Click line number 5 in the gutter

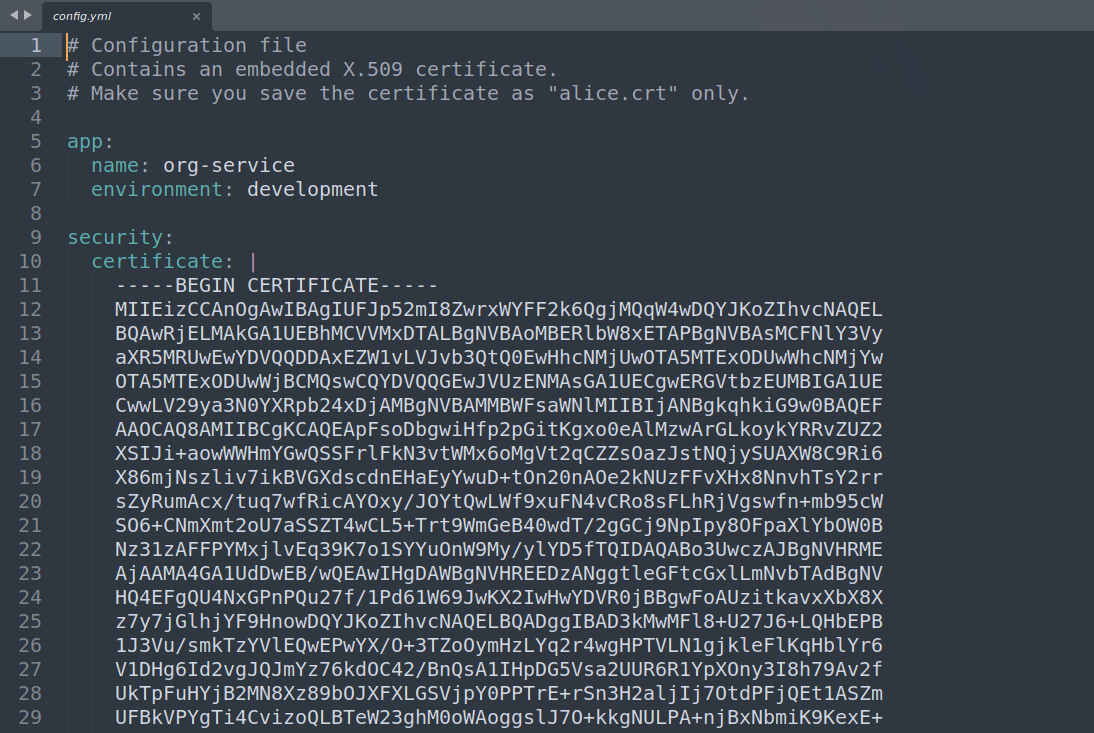pos(36,141)
